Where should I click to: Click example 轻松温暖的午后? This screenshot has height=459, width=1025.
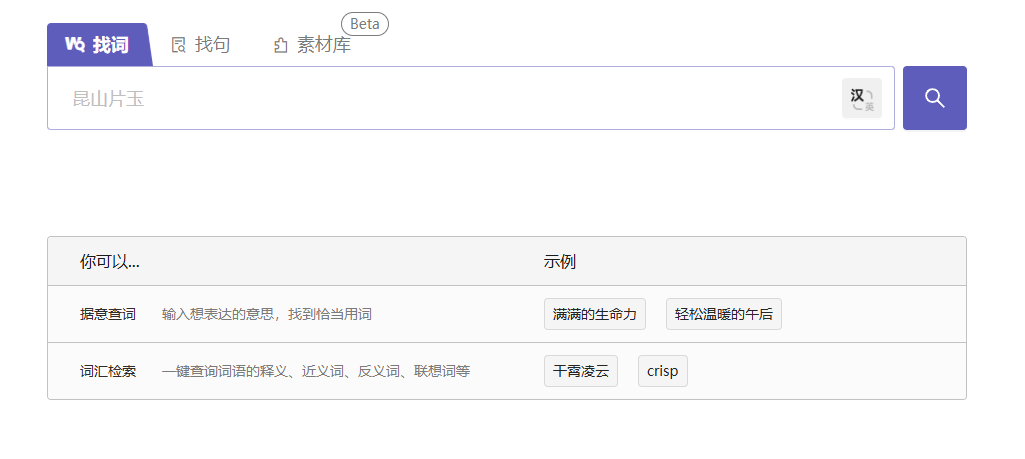point(724,314)
